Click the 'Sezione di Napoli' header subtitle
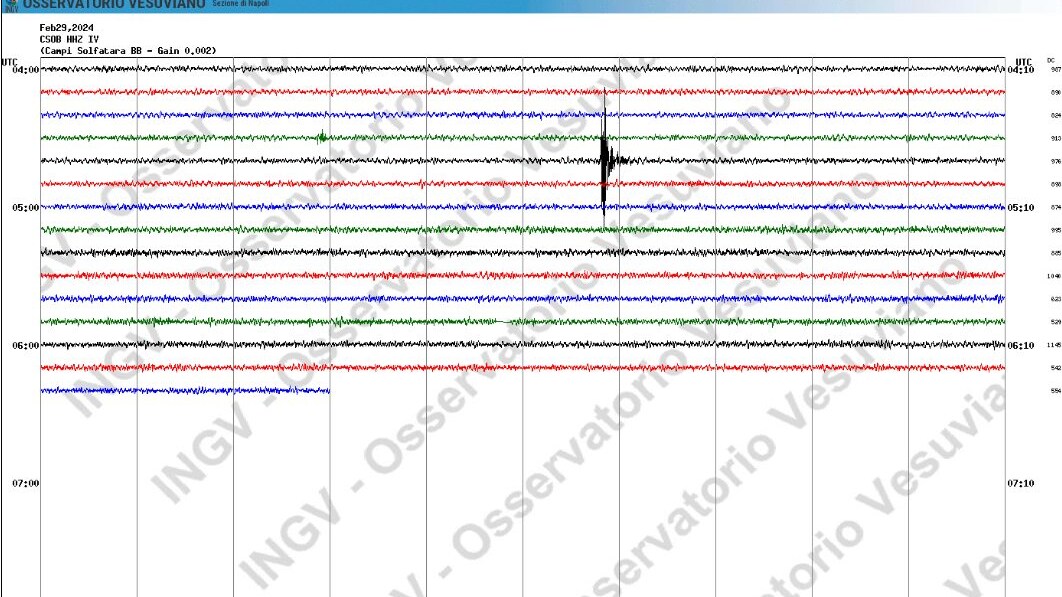This screenshot has width=1062, height=597. (240, 3)
